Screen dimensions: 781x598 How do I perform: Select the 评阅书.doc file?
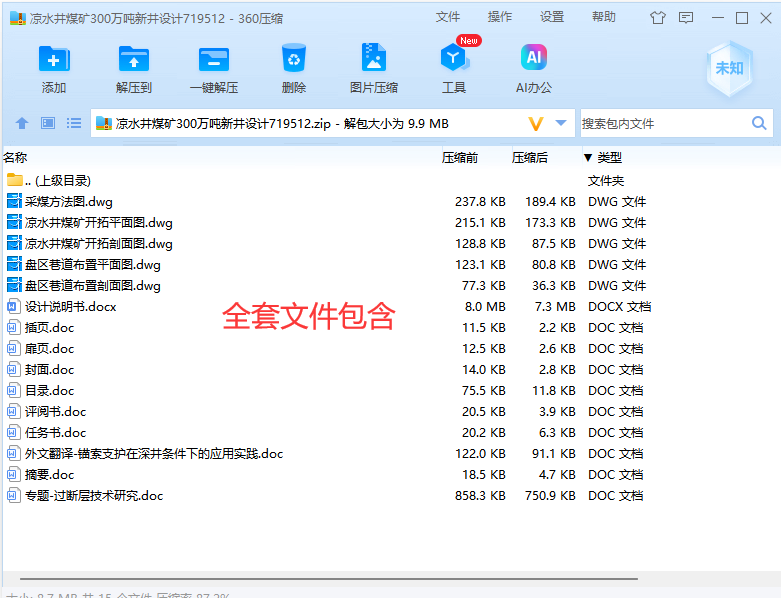(x=55, y=412)
